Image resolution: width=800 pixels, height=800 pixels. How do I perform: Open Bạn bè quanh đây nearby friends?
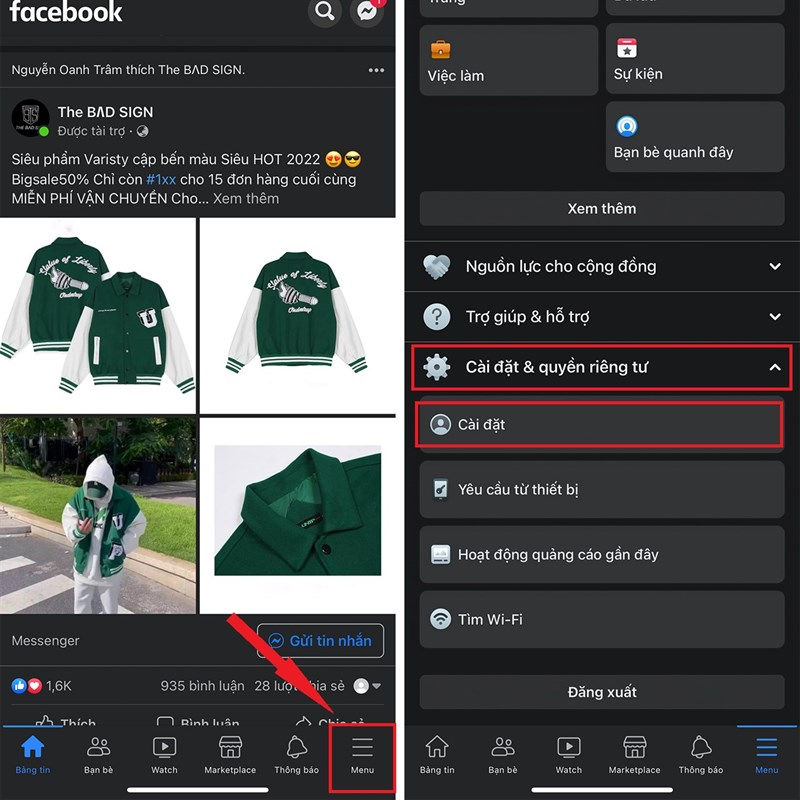[x=694, y=137]
